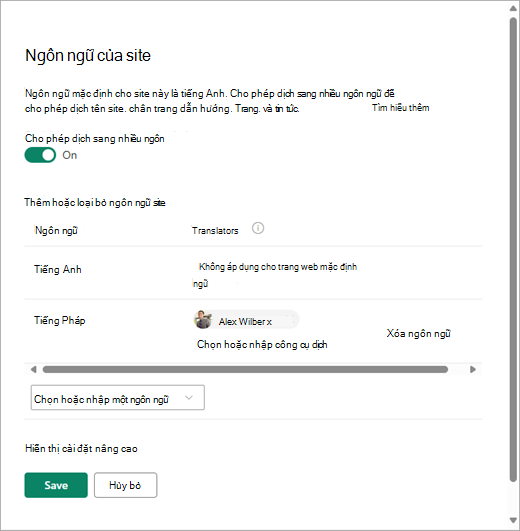This screenshot has height=531, width=520.
Task: Click the 'Translators' column header
Action: 215,231
